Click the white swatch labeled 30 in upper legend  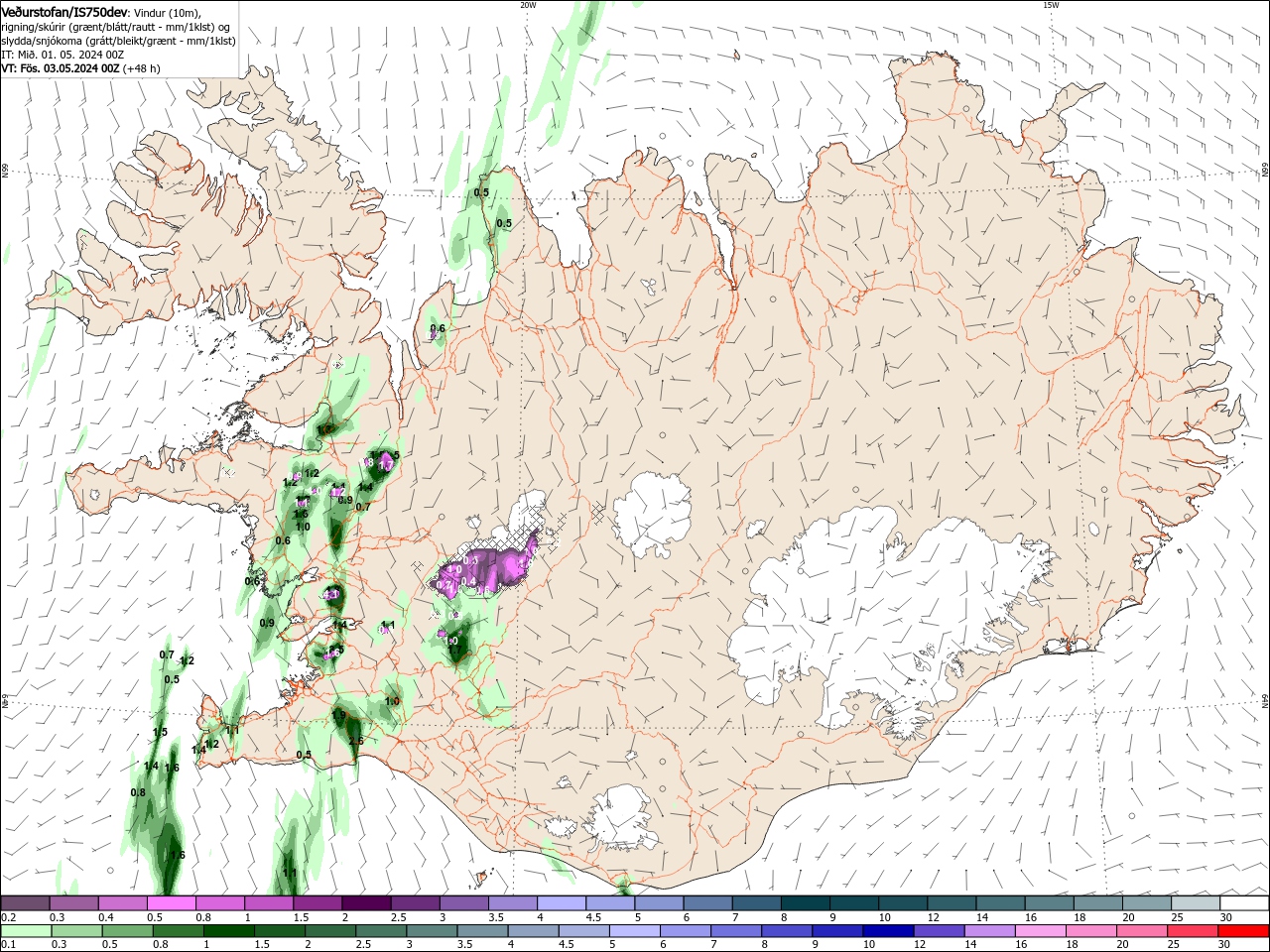click(1244, 902)
